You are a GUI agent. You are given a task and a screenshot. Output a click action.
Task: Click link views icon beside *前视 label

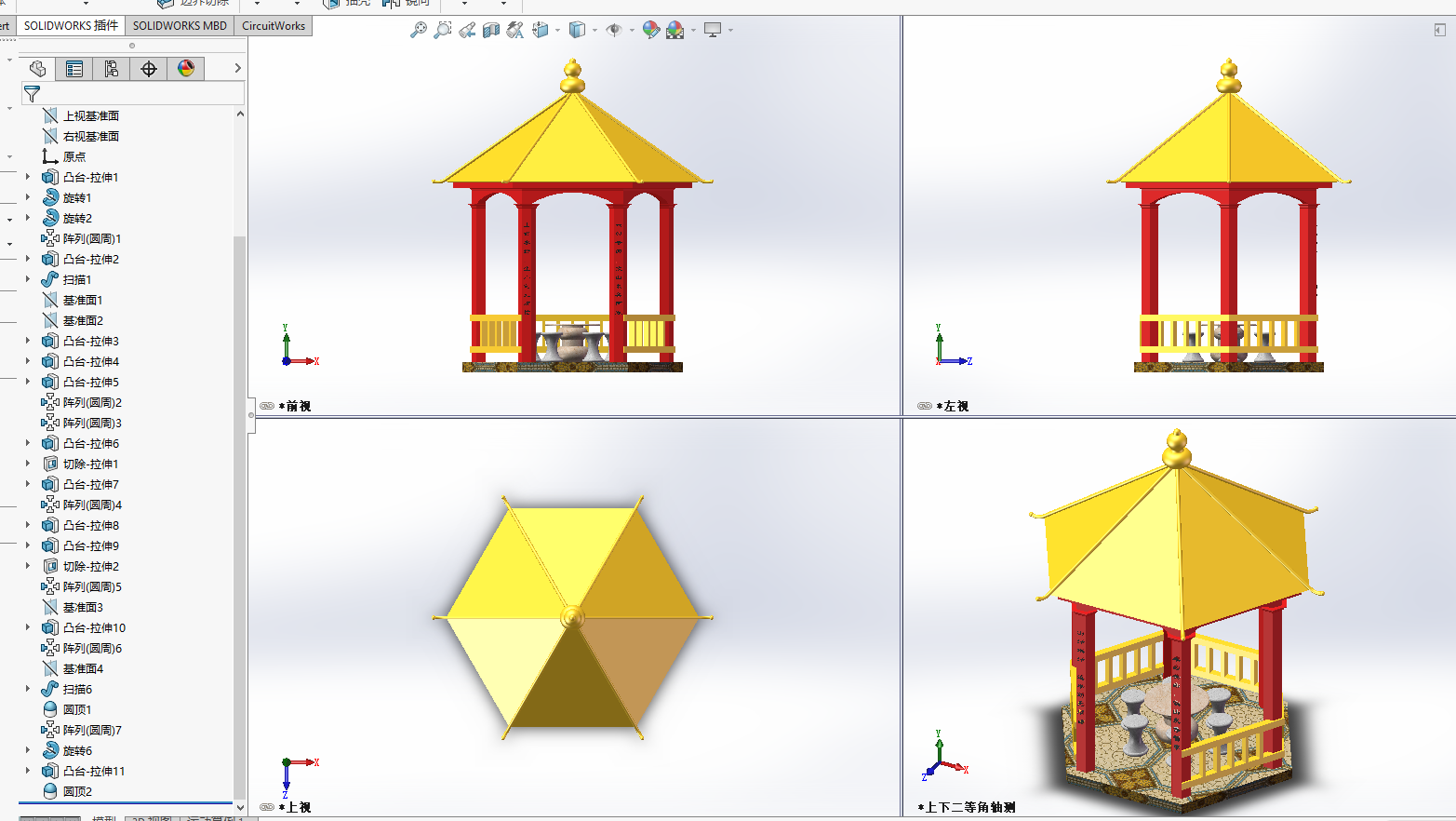(x=267, y=406)
